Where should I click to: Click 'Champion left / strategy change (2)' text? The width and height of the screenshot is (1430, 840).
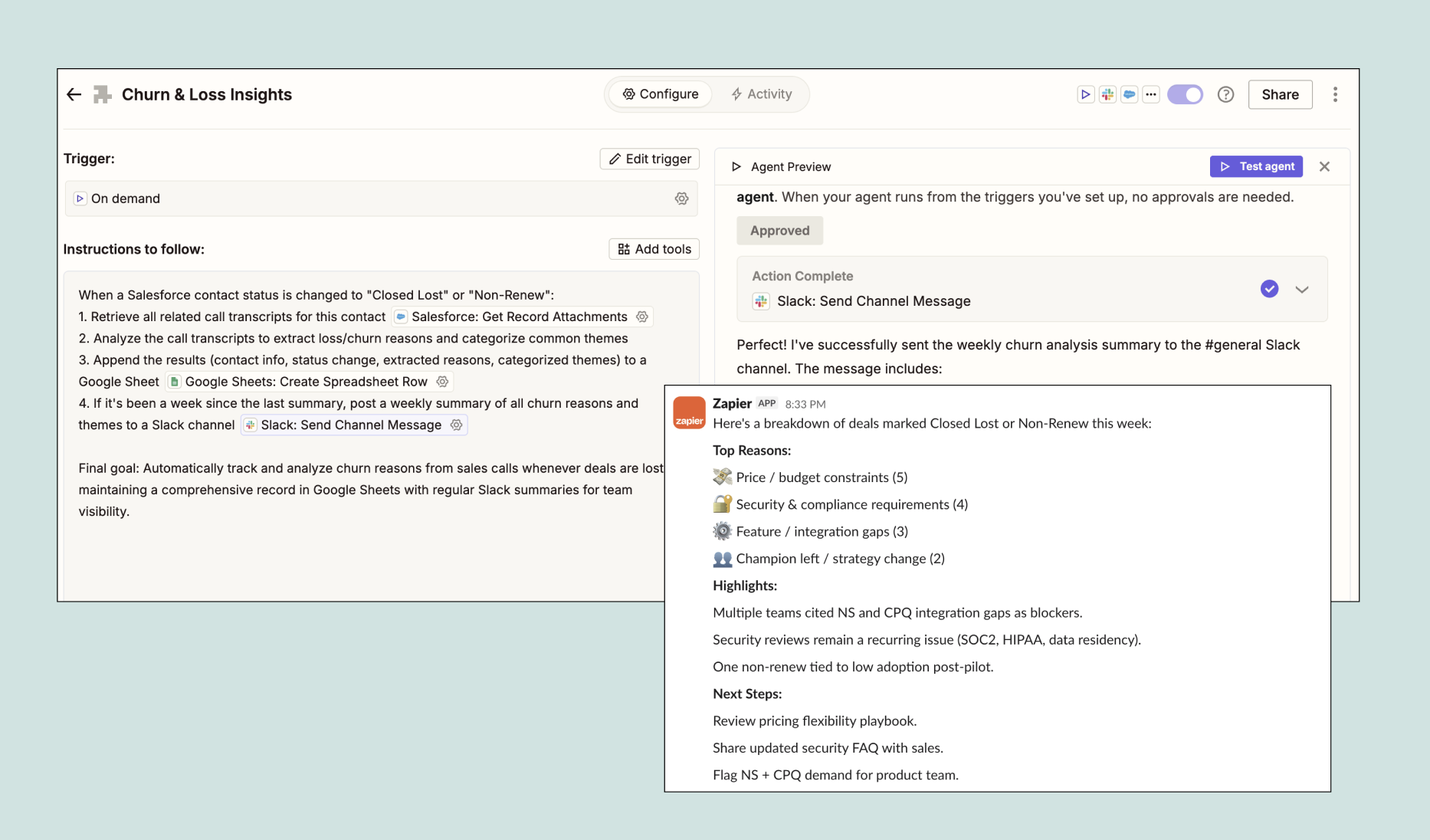click(841, 559)
